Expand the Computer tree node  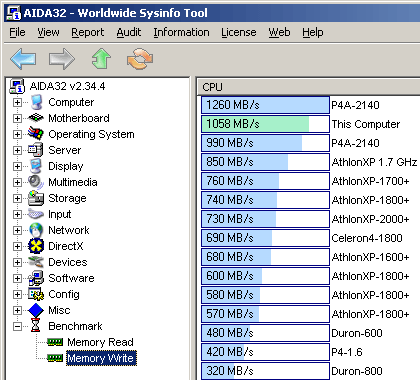tap(17, 102)
